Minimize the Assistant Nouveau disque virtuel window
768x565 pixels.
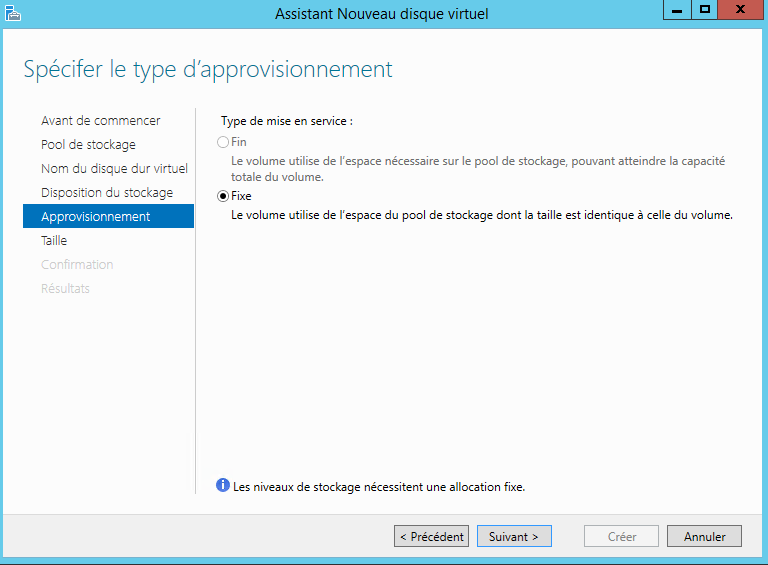click(x=677, y=10)
